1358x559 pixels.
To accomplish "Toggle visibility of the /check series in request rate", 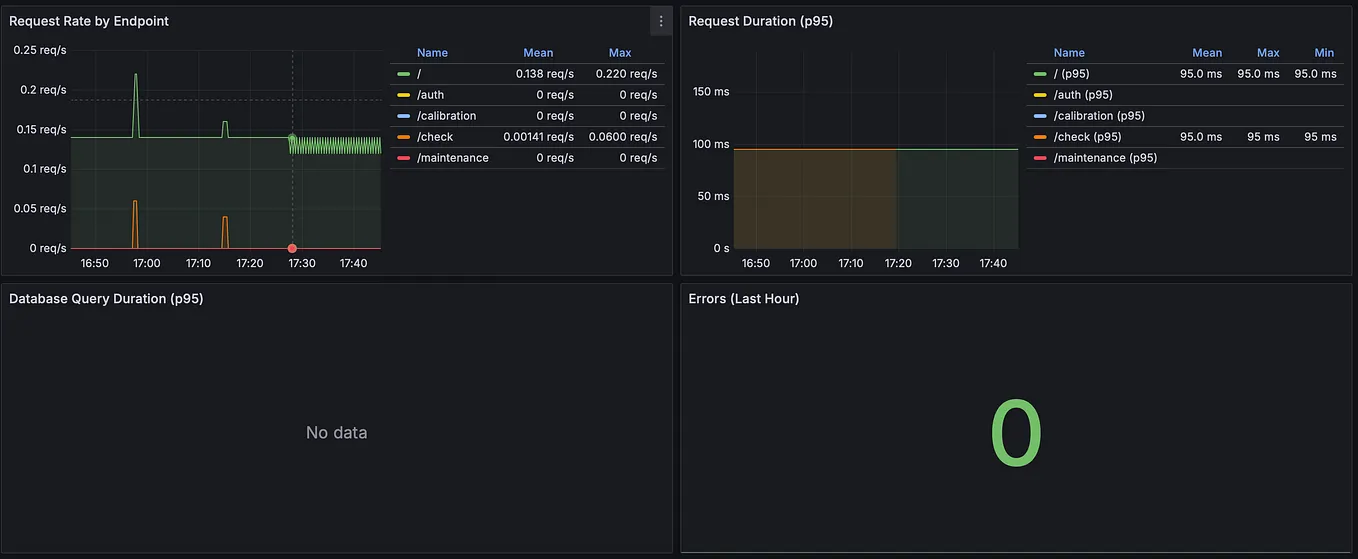I will coord(435,137).
